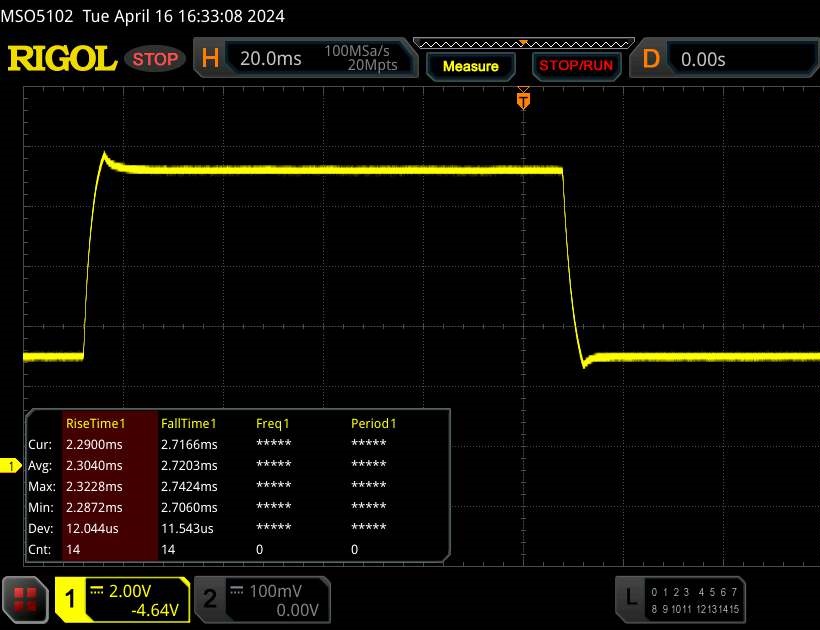820x630 pixels.
Task: Click the Max: row label
Action: pos(42,486)
